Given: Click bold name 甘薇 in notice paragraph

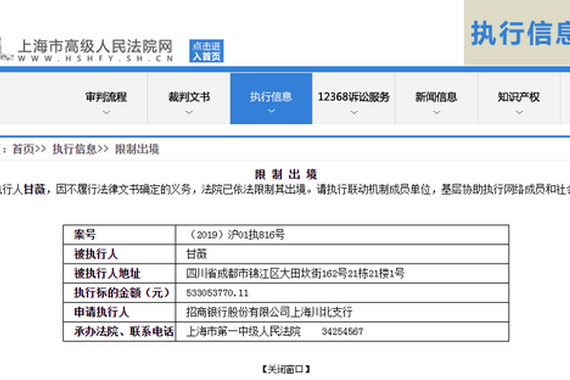Looking at the screenshot, I should pyautogui.click(x=35, y=189).
